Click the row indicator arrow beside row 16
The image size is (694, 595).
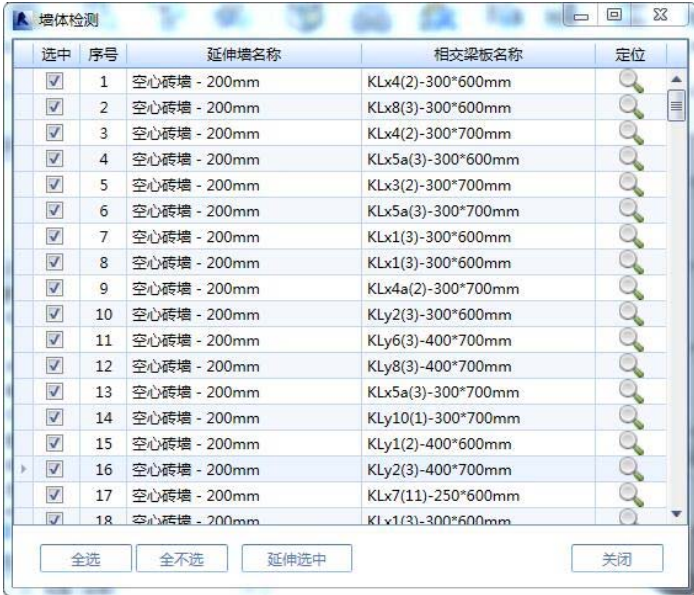(x=23, y=469)
